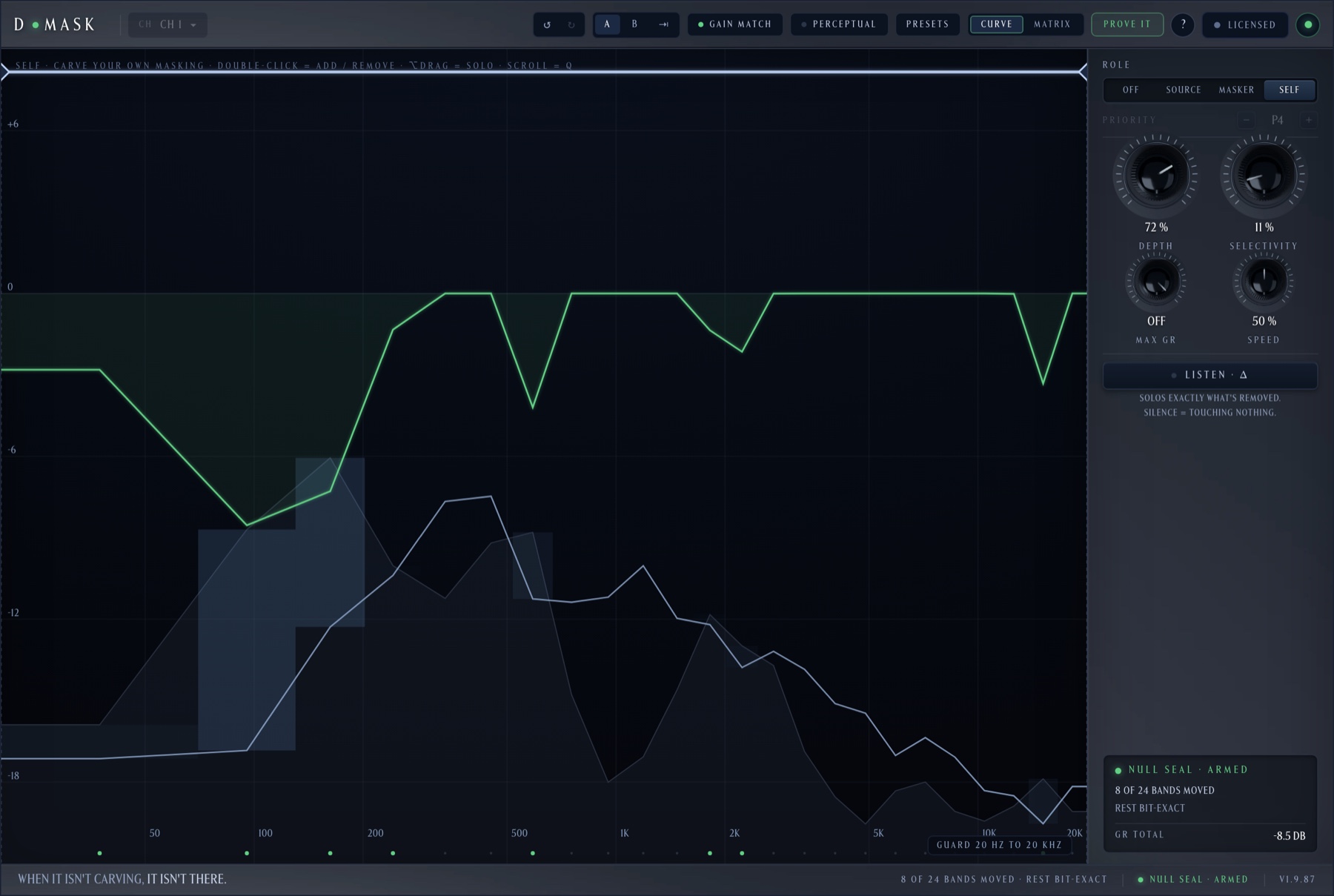Click the Guard 20 Hz to 20 kHz label

pos(999,845)
